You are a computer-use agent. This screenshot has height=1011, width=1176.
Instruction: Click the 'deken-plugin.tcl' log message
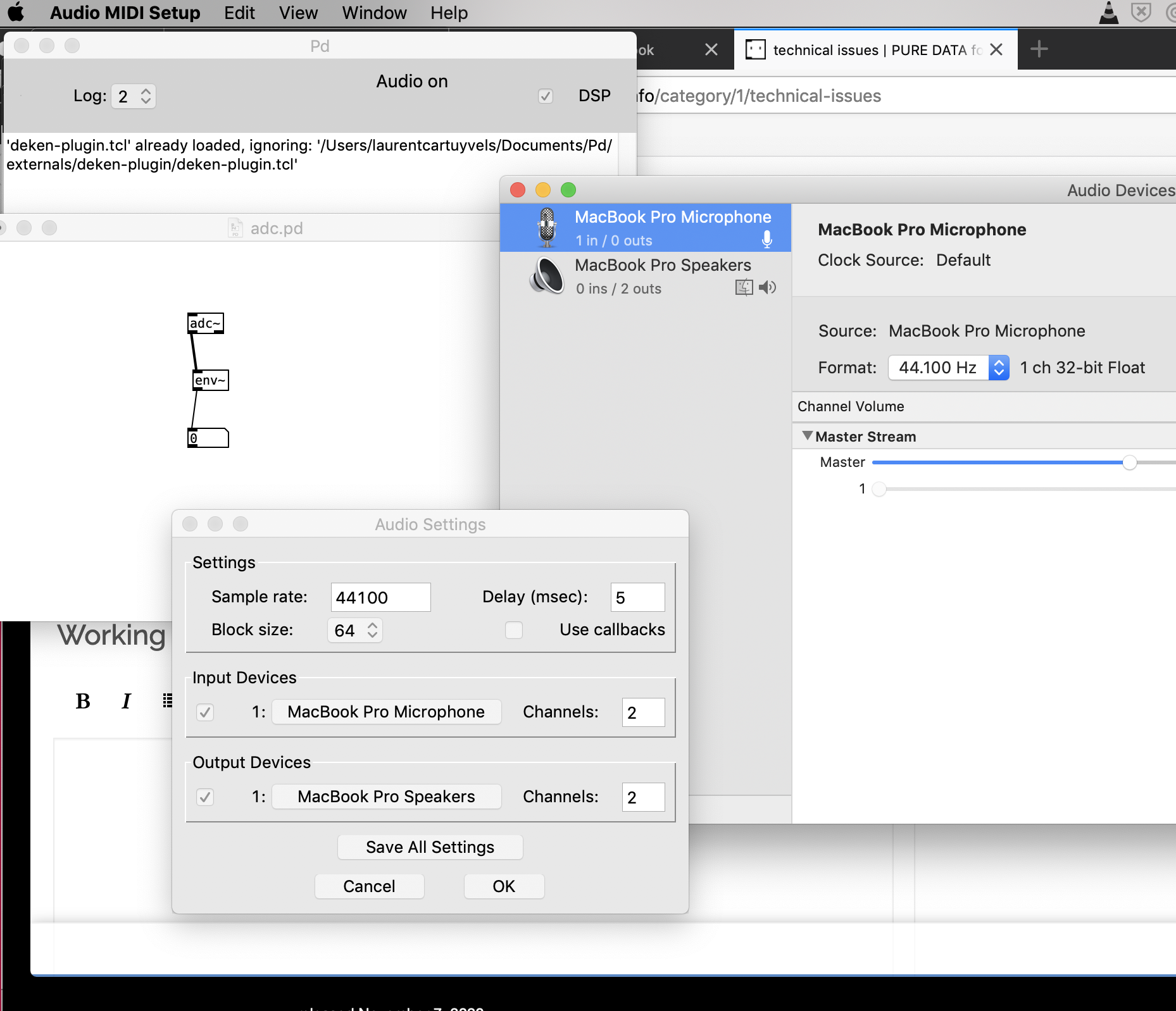310,155
